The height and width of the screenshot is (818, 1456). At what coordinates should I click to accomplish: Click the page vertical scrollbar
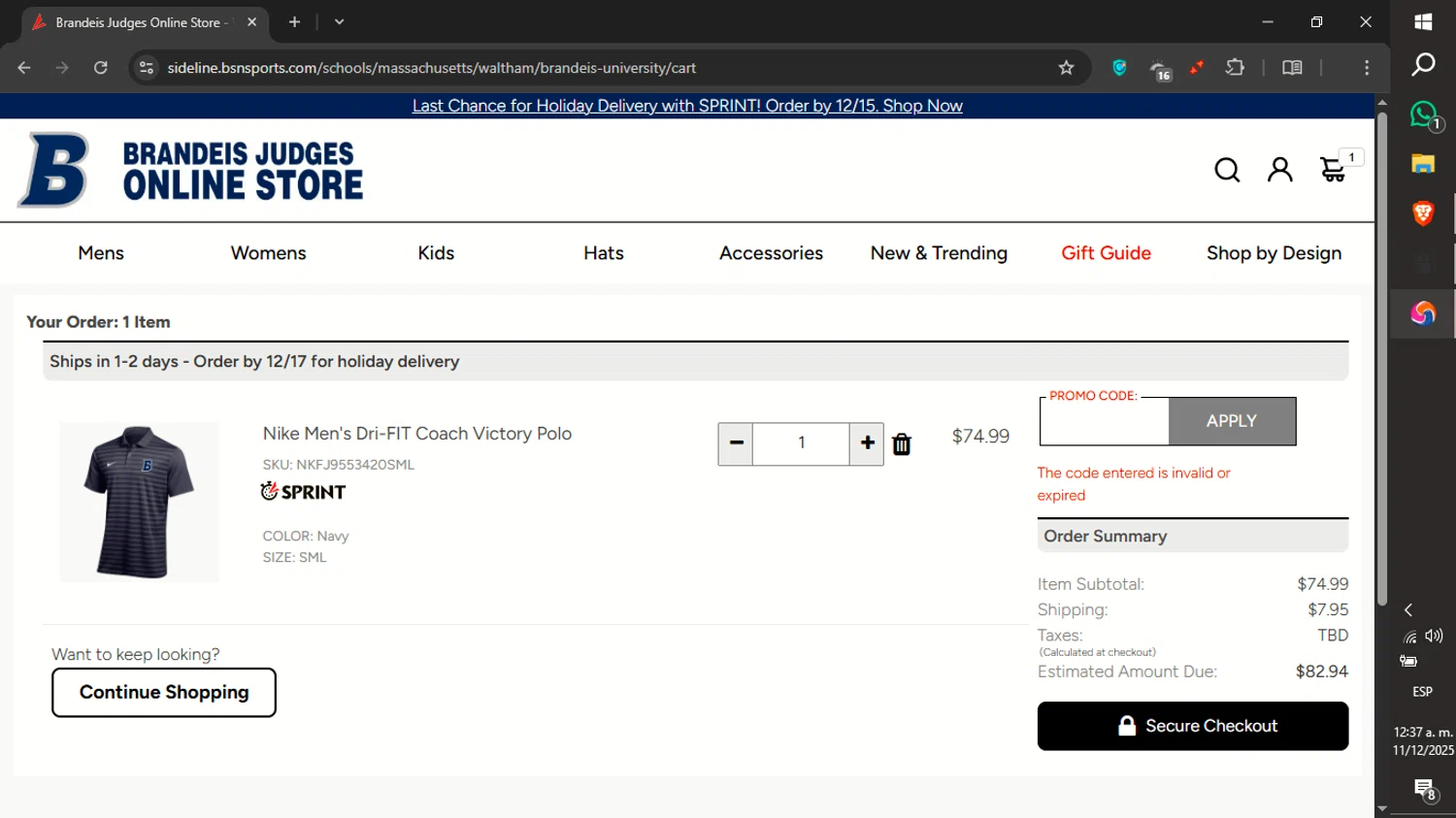pyautogui.click(x=1382, y=359)
